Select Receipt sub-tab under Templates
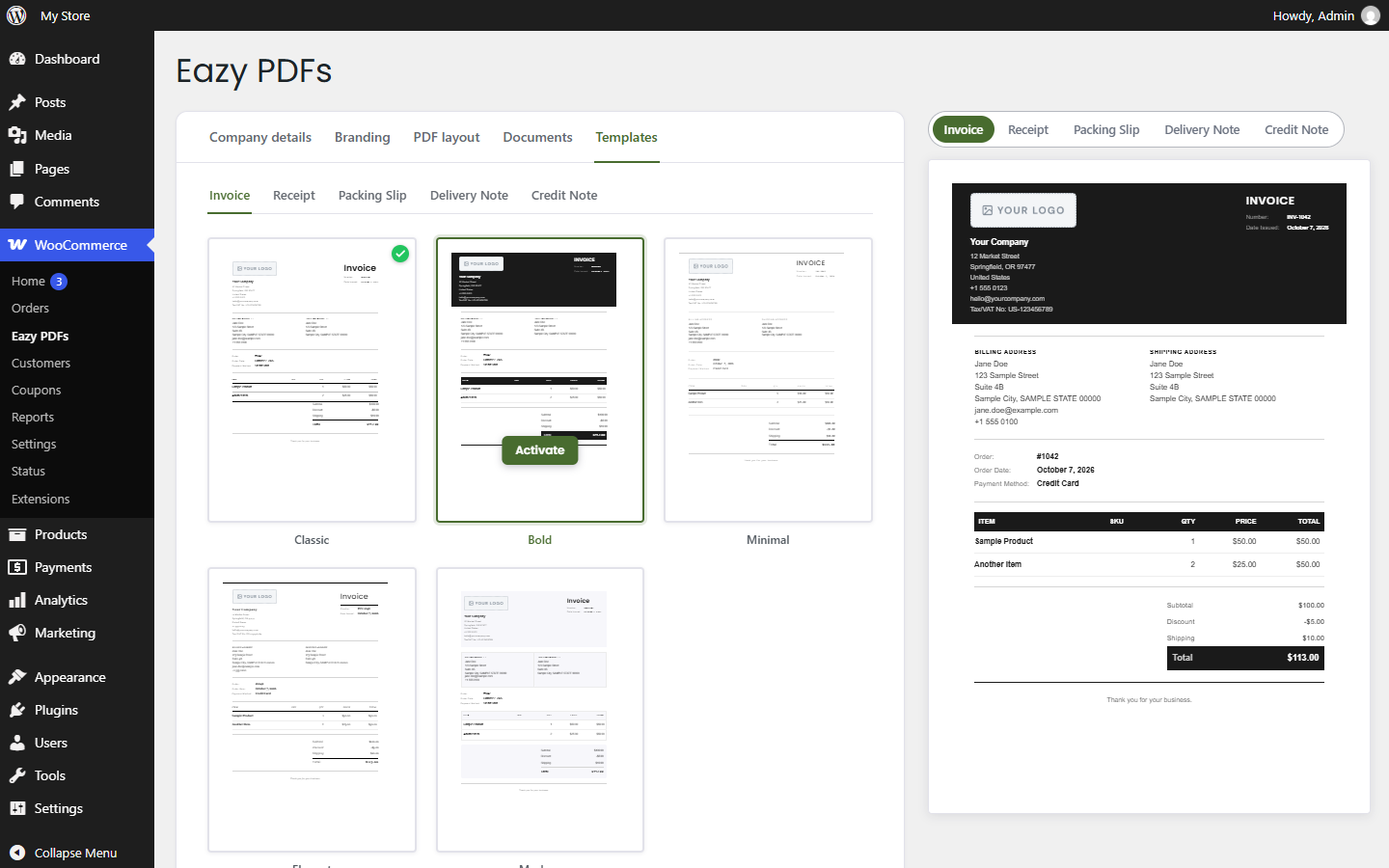Screen dimensions: 1389x868 294,195
